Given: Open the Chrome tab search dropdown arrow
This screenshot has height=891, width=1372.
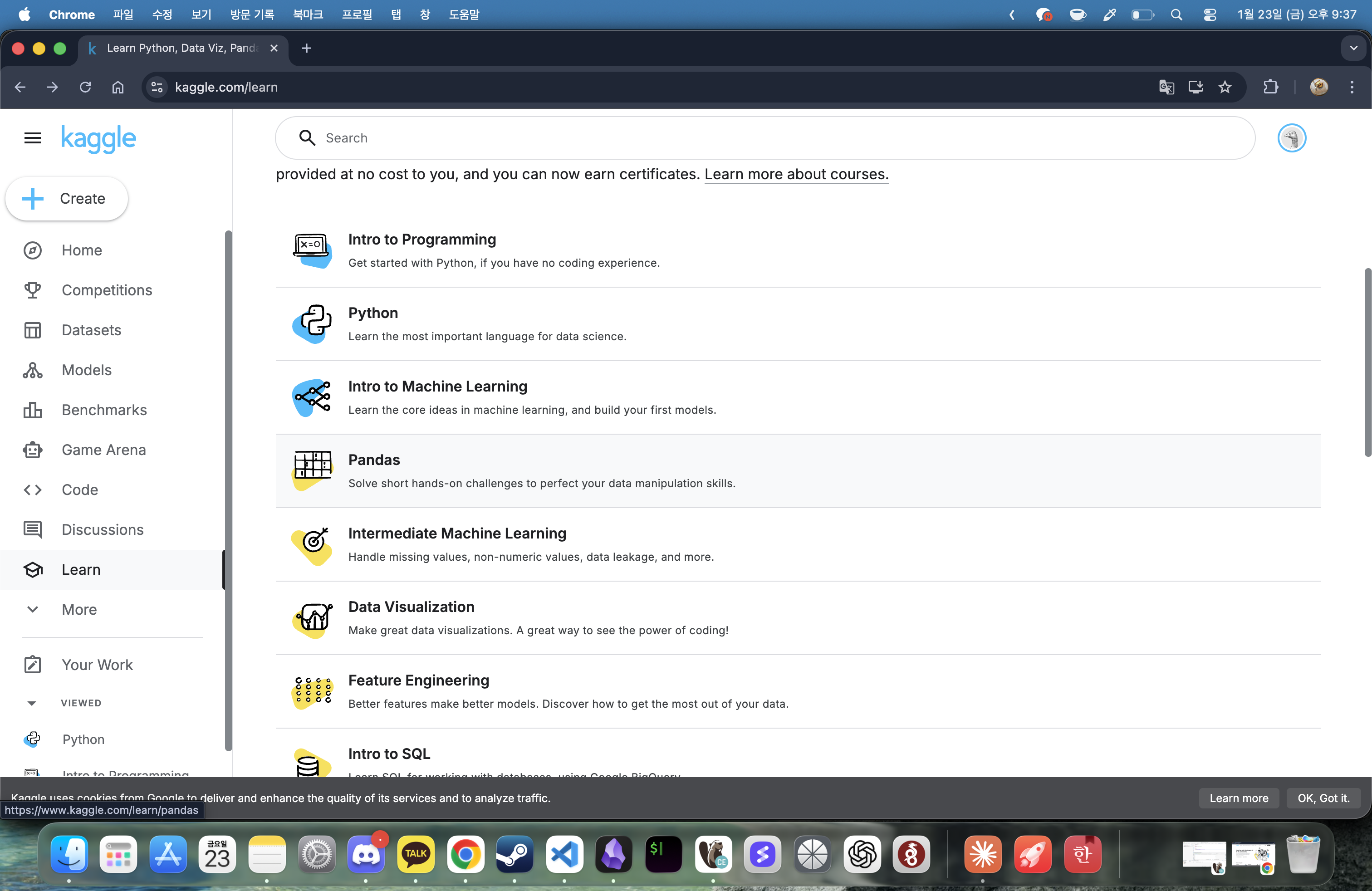Looking at the screenshot, I should [1353, 48].
